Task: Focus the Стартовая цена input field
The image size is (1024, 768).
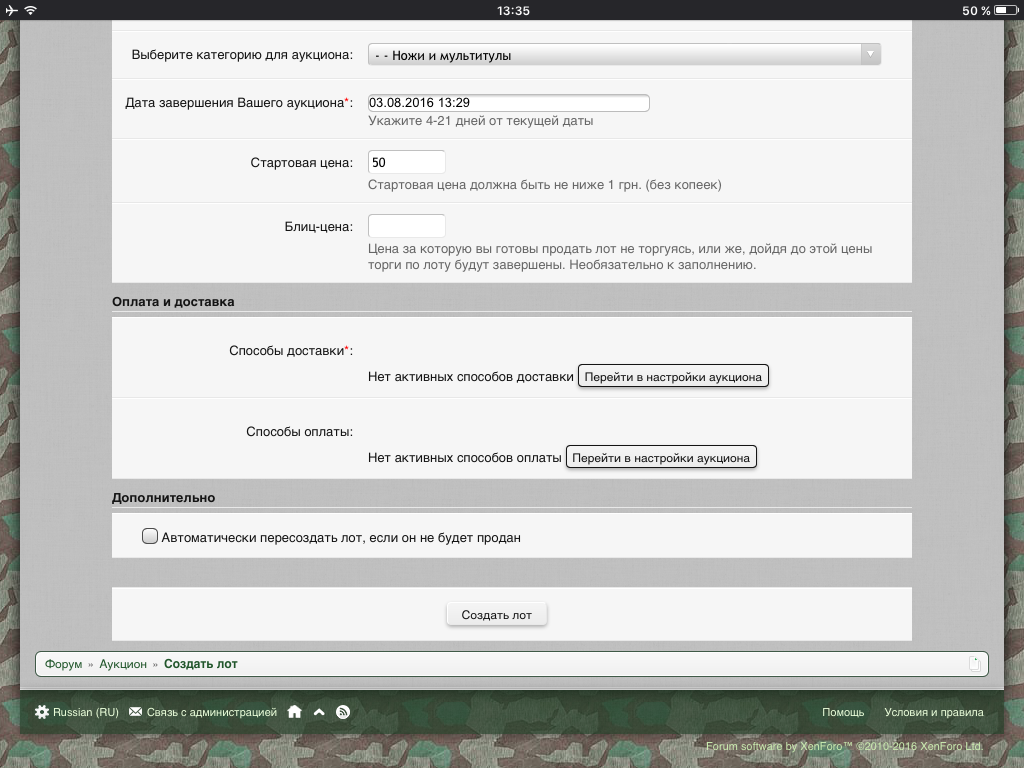Action: tap(407, 163)
